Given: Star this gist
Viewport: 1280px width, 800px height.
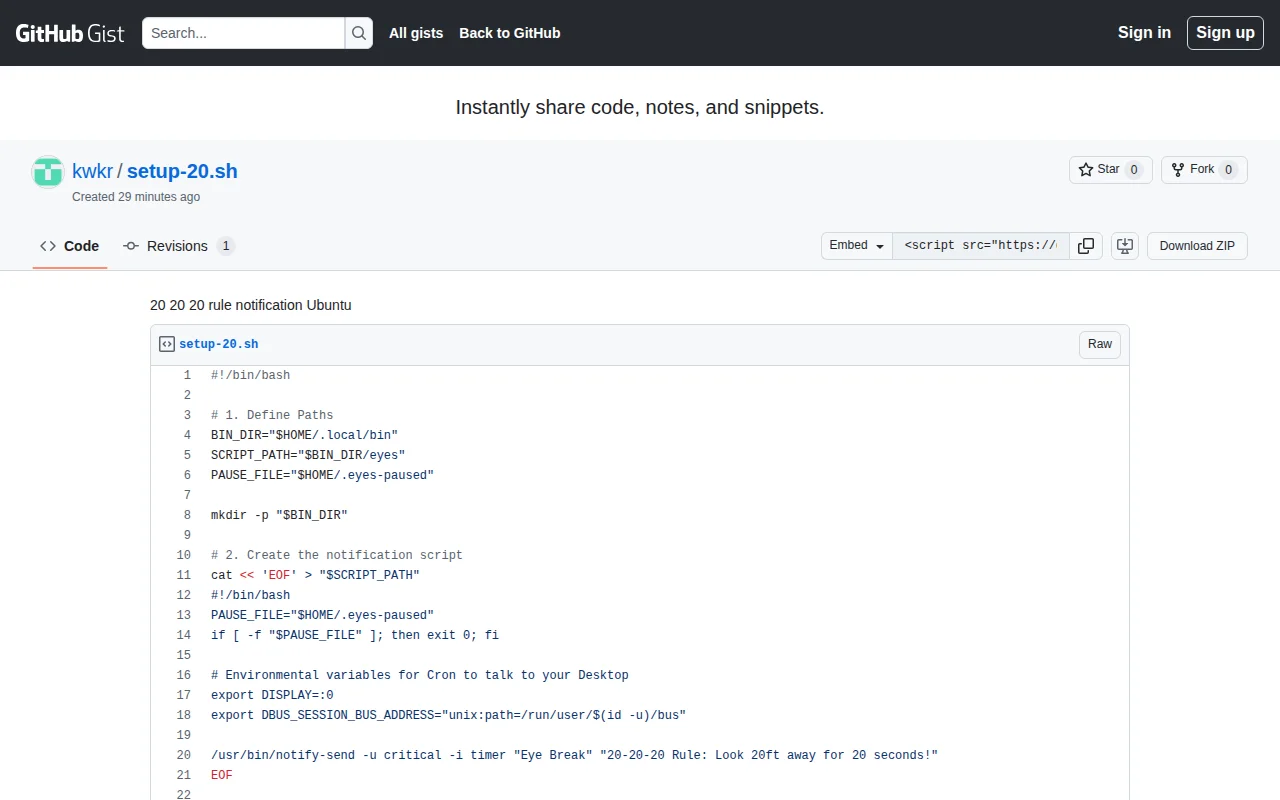Looking at the screenshot, I should [1110, 170].
